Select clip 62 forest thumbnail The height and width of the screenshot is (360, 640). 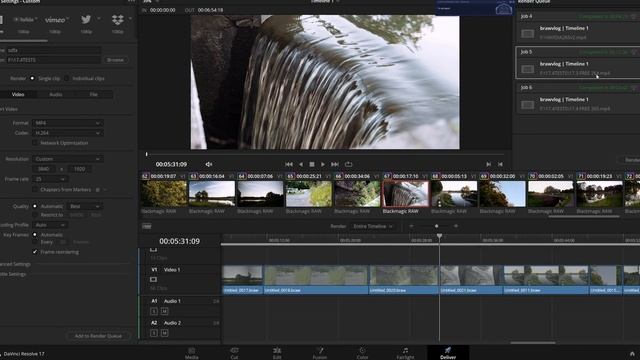pos(164,194)
